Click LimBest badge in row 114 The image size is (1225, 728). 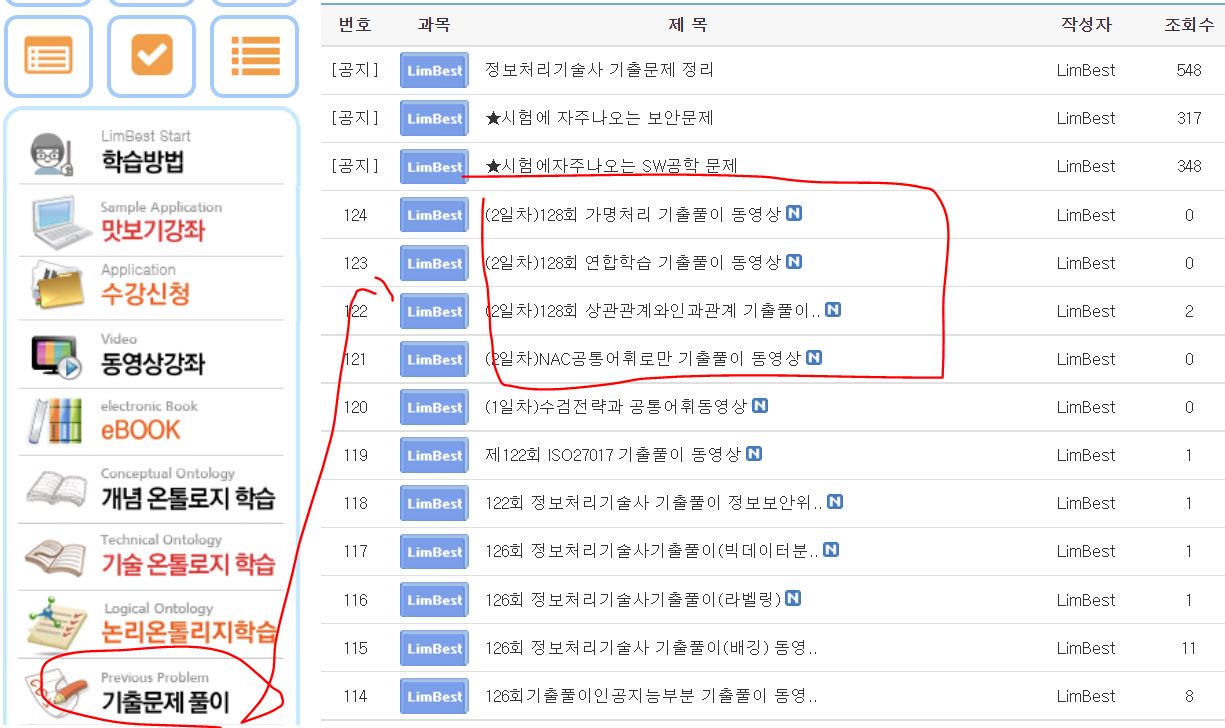[x=434, y=696]
